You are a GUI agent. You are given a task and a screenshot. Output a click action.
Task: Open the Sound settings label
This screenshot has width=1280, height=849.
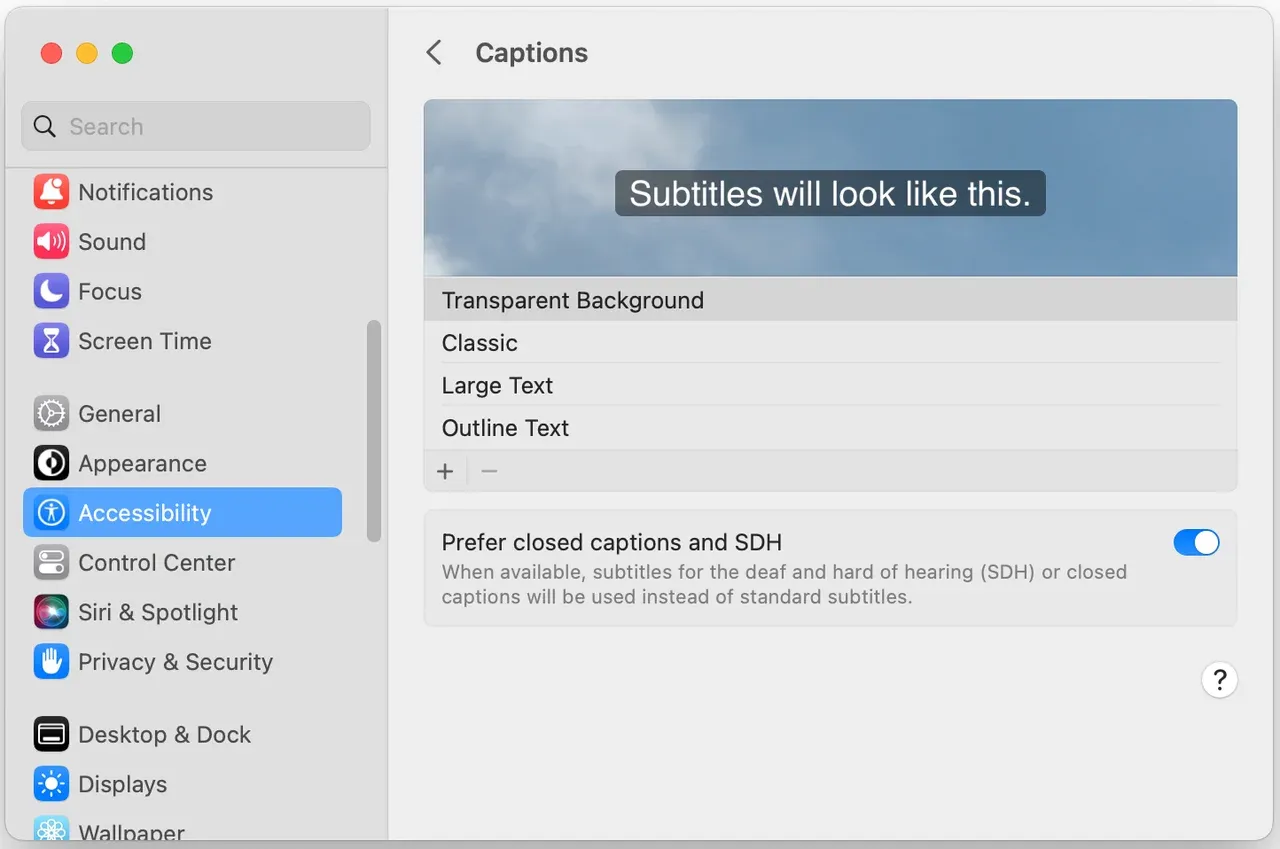tap(112, 242)
